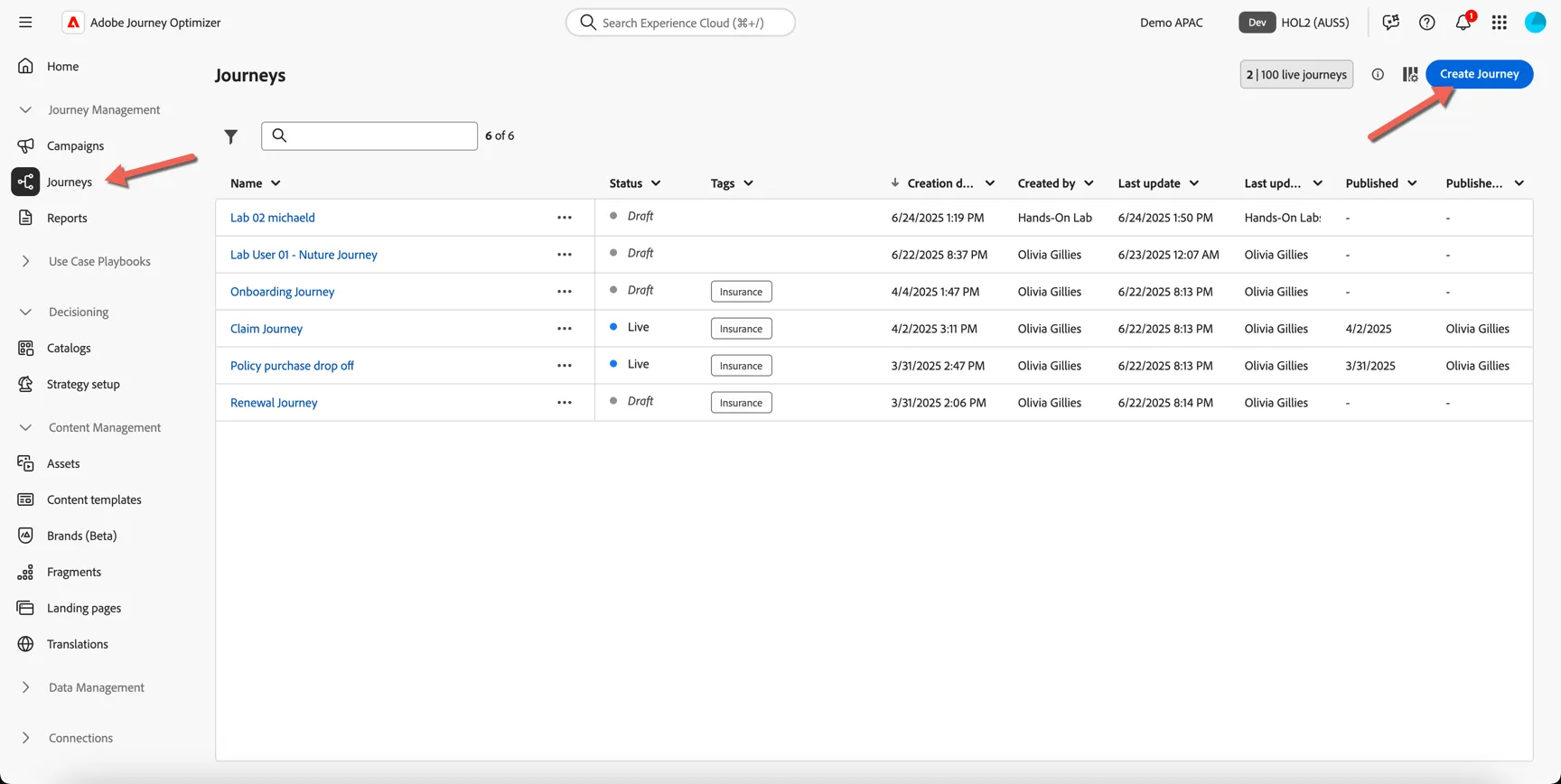Expand the Connections section
Viewport: 1561px width, 784px height.
point(25,738)
